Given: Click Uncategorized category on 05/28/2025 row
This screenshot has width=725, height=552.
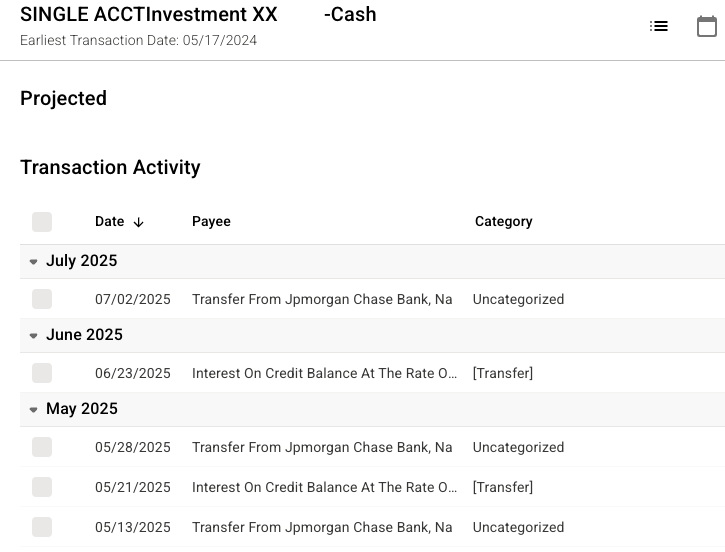Looking at the screenshot, I should [518, 447].
